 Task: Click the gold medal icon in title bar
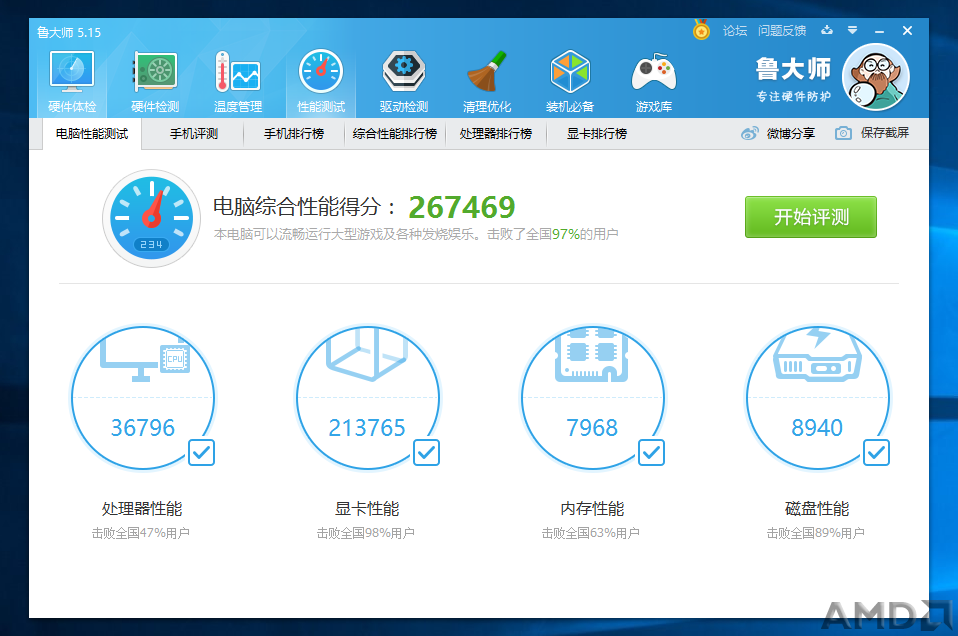pos(701,29)
